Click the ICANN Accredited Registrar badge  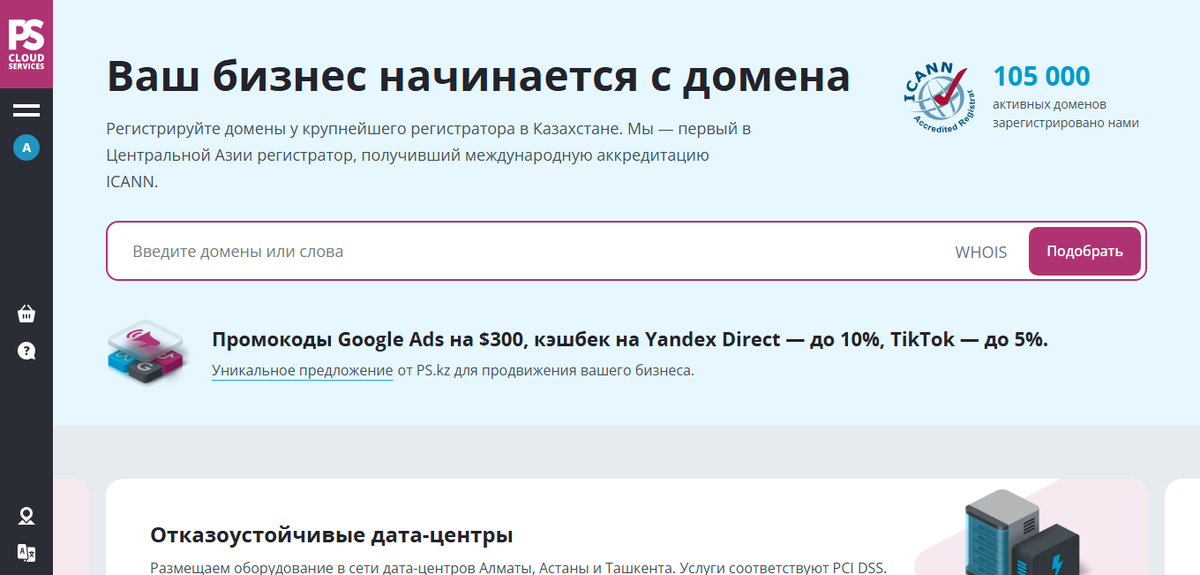941,99
